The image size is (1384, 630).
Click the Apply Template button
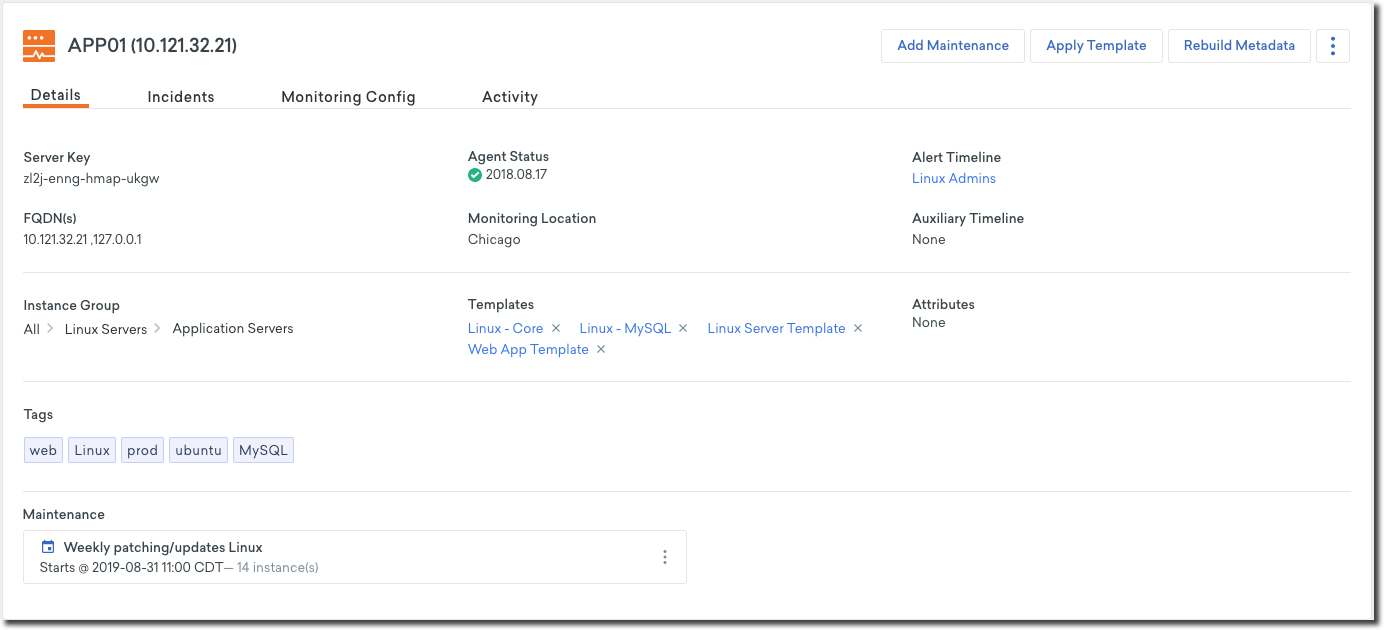click(1096, 46)
